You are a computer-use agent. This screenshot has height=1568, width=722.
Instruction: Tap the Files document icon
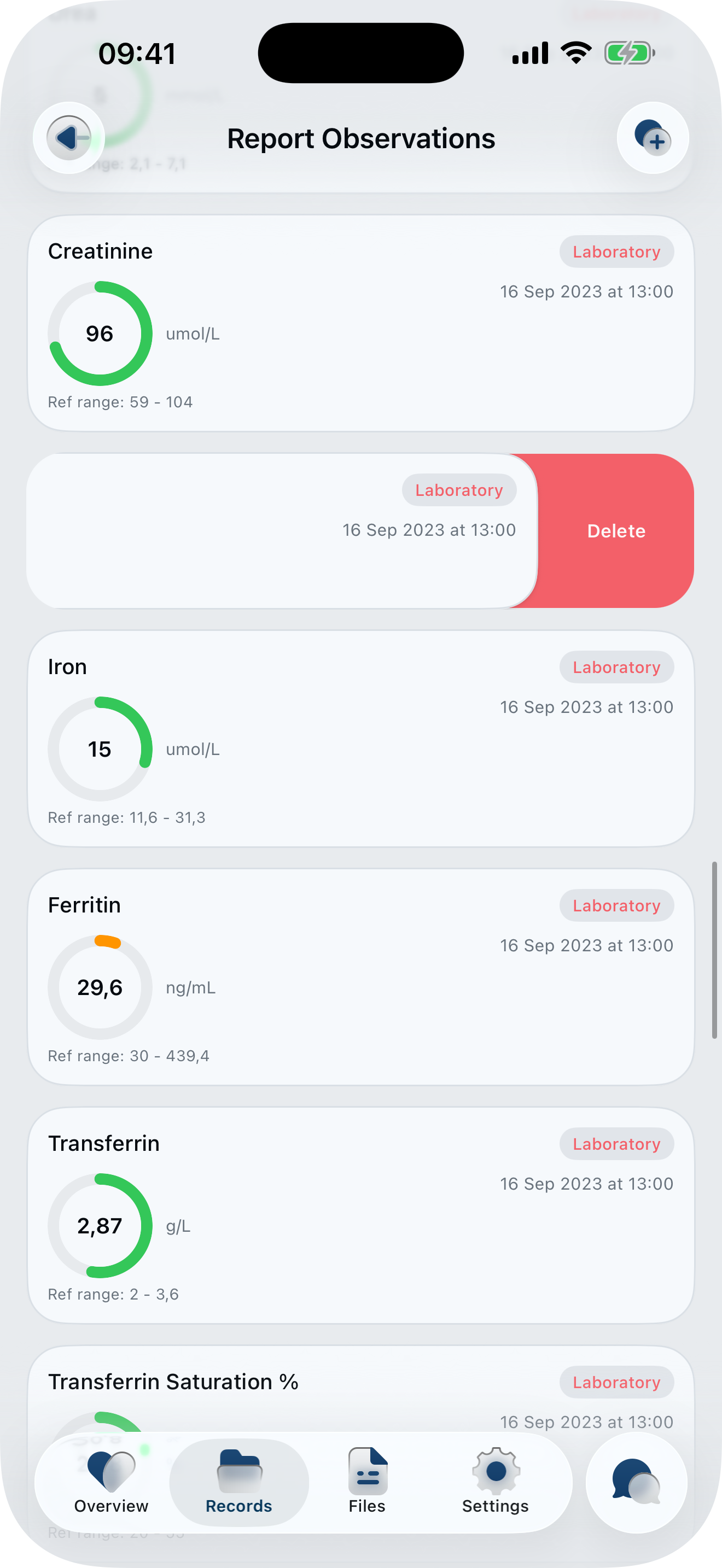367,1472
